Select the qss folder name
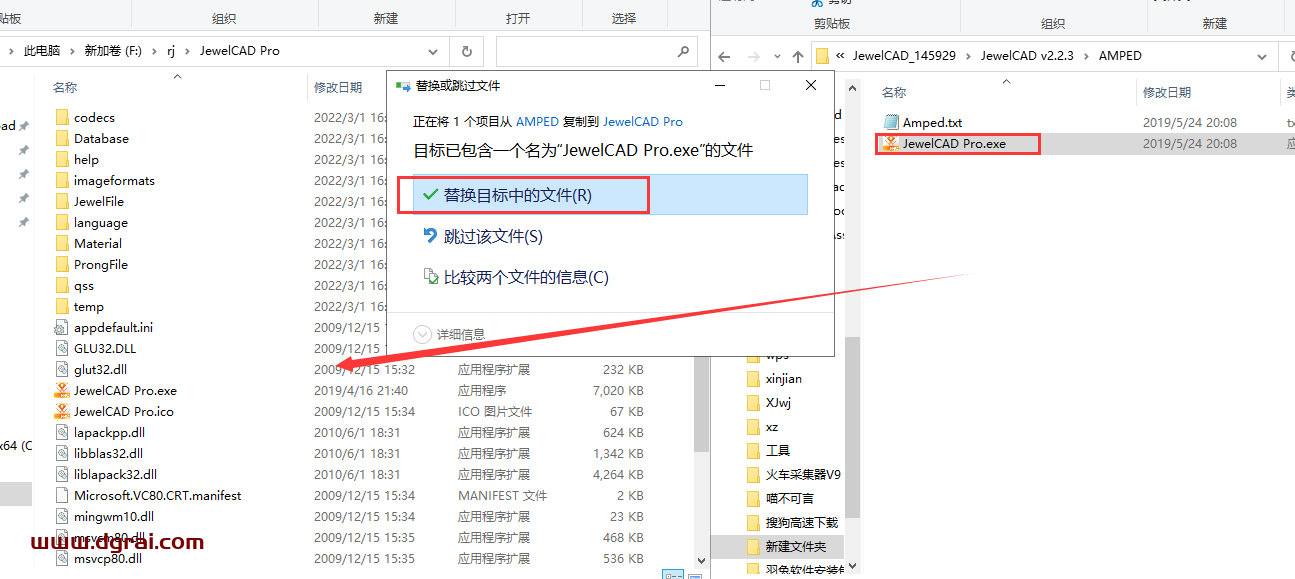Viewport: 1295px width, 579px height. pos(84,285)
